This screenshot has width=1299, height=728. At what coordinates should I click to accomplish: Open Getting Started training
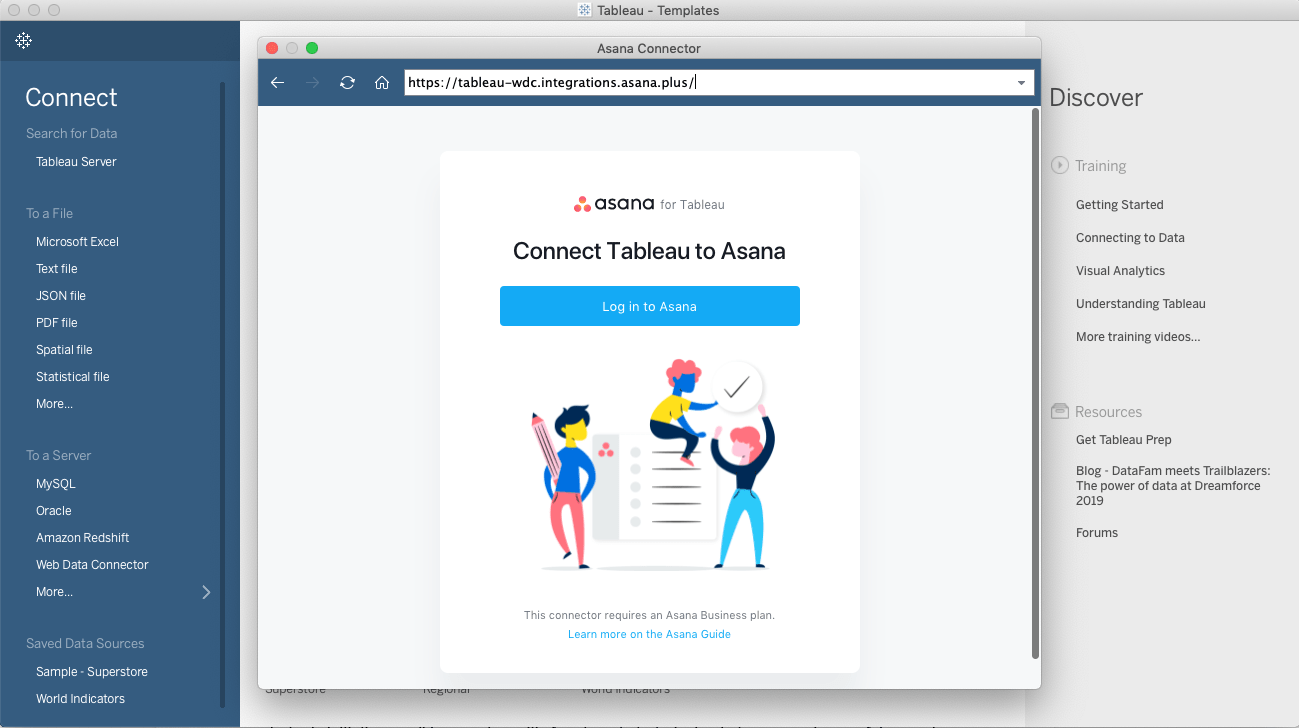tap(1120, 205)
